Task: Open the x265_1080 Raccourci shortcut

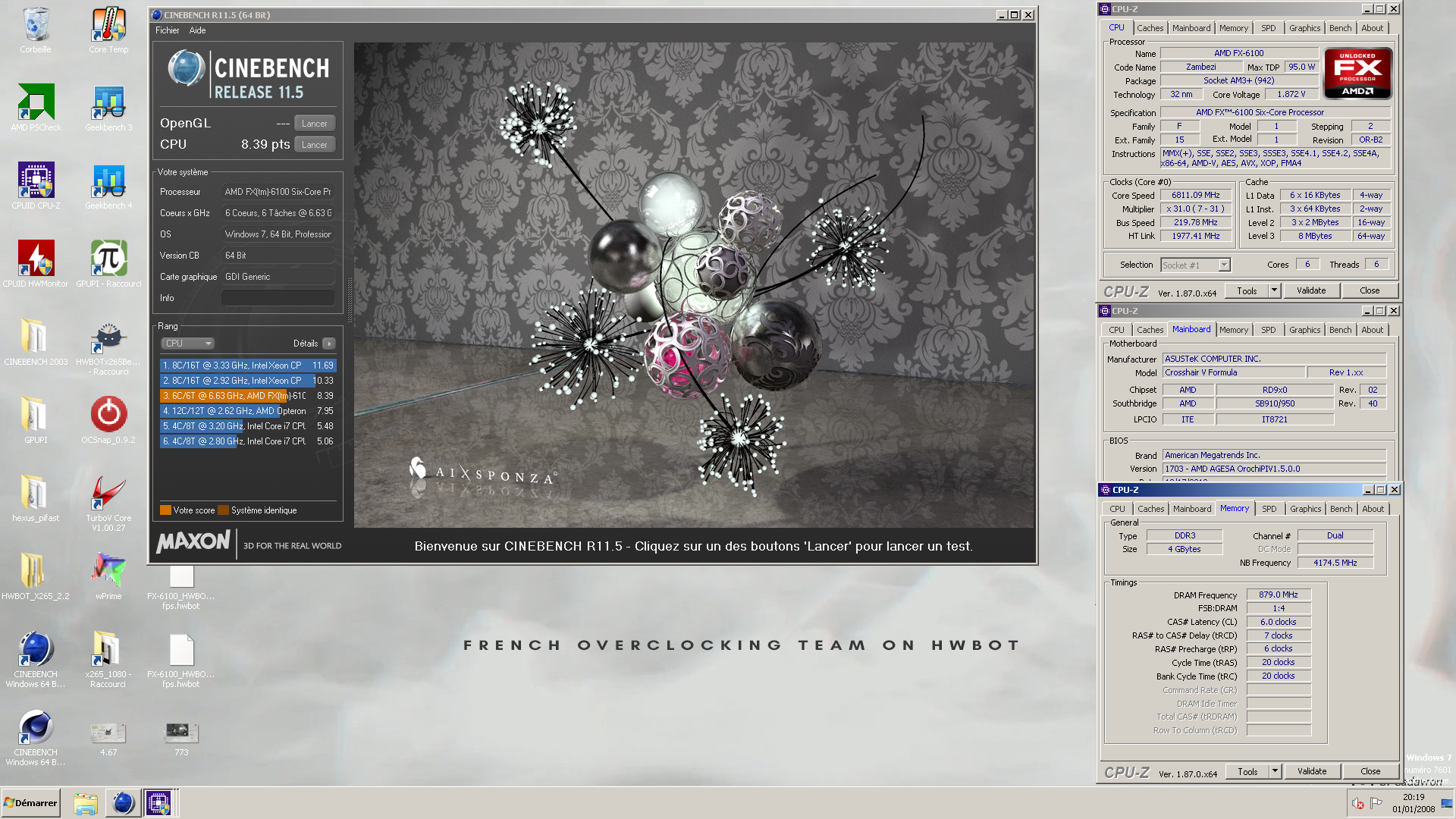Action: pyautogui.click(x=108, y=660)
